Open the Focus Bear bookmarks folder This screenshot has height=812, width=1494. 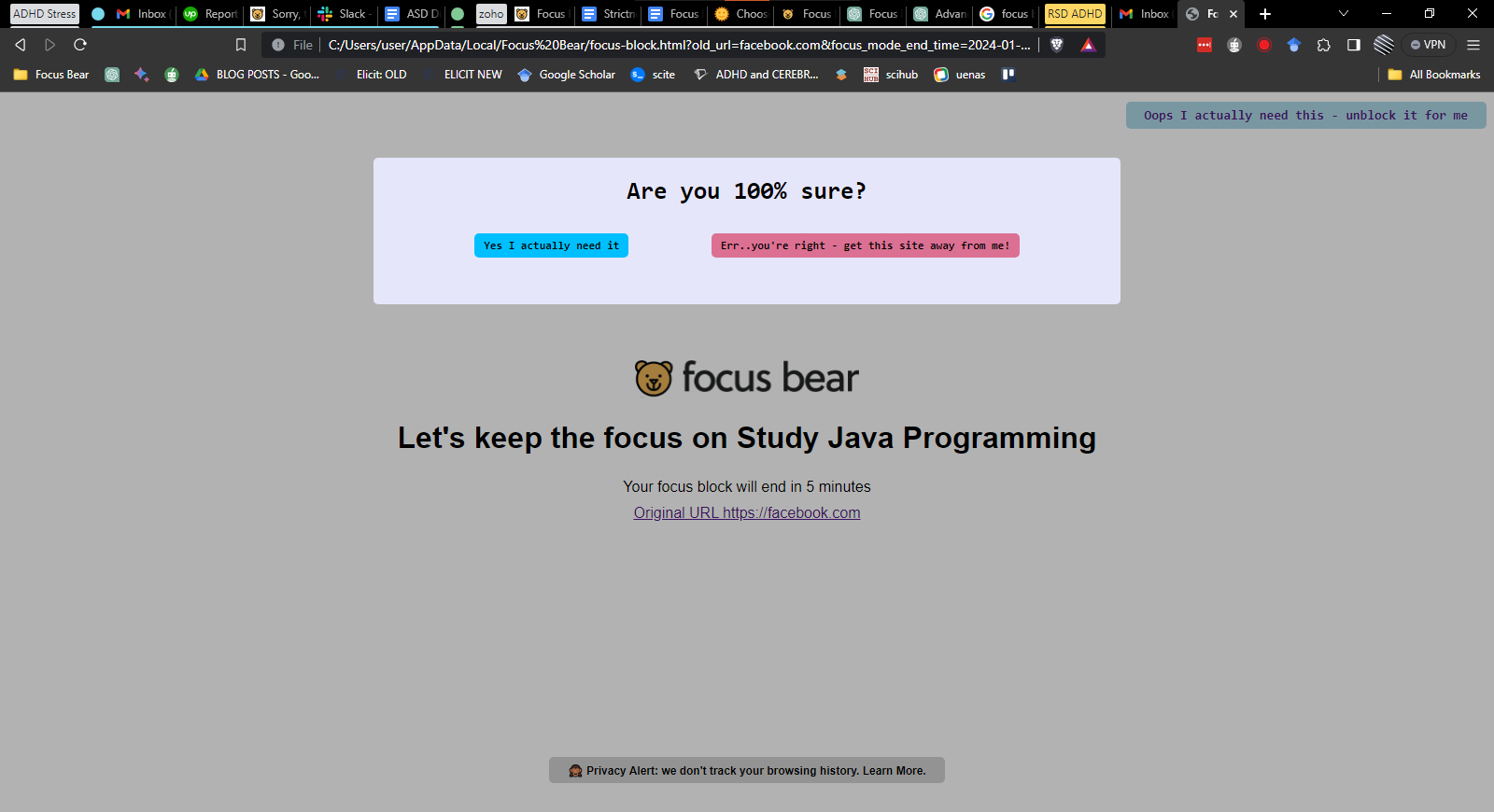tap(51, 75)
